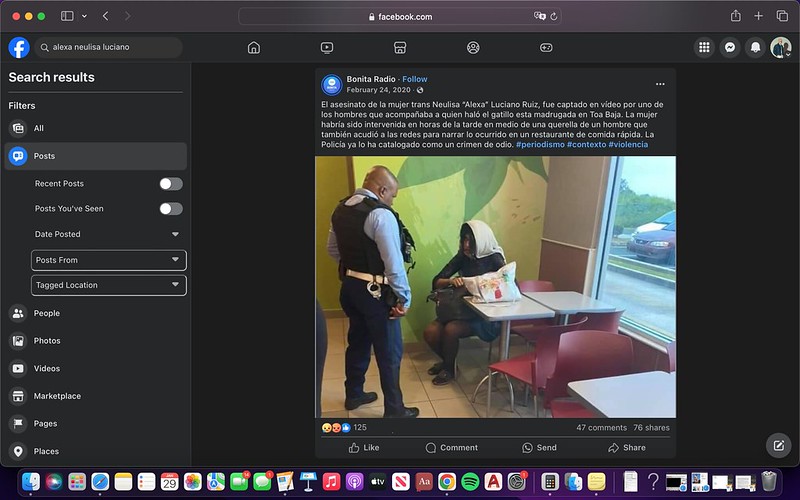Select the All filter

pos(95,128)
